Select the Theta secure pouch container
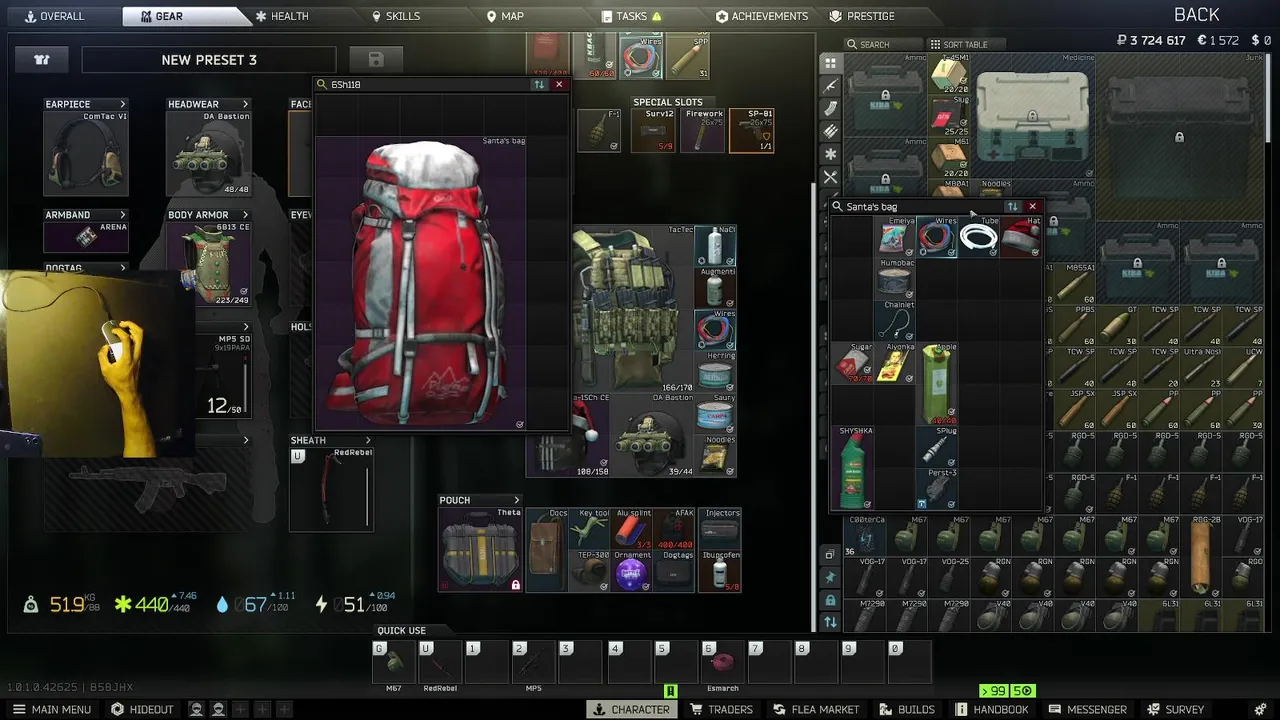1280x720 pixels. click(481, 549)
